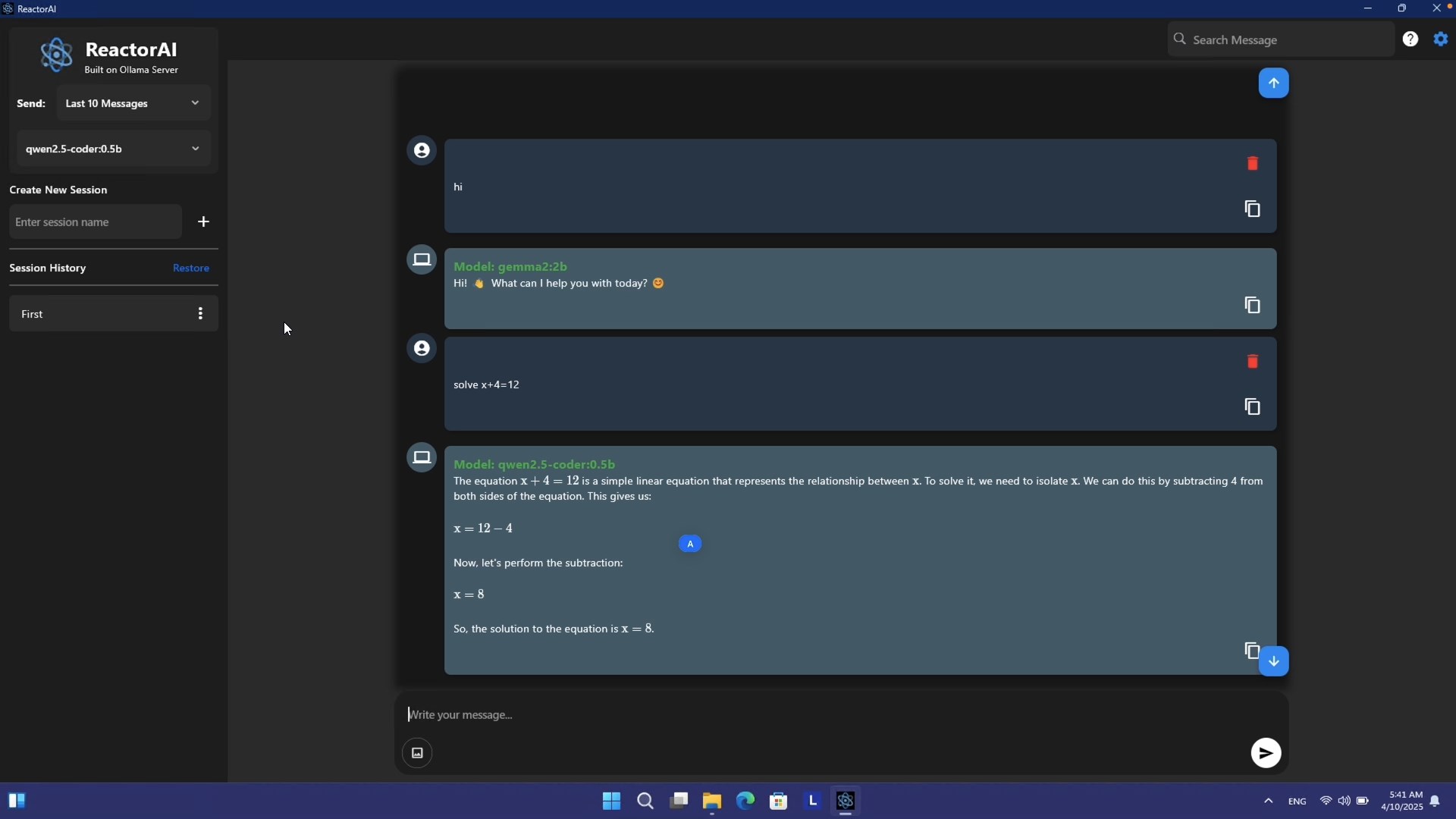Click the Restore link
Image resolution: width=1456 pixels, height=819 pixels.
tap(190, 268)
